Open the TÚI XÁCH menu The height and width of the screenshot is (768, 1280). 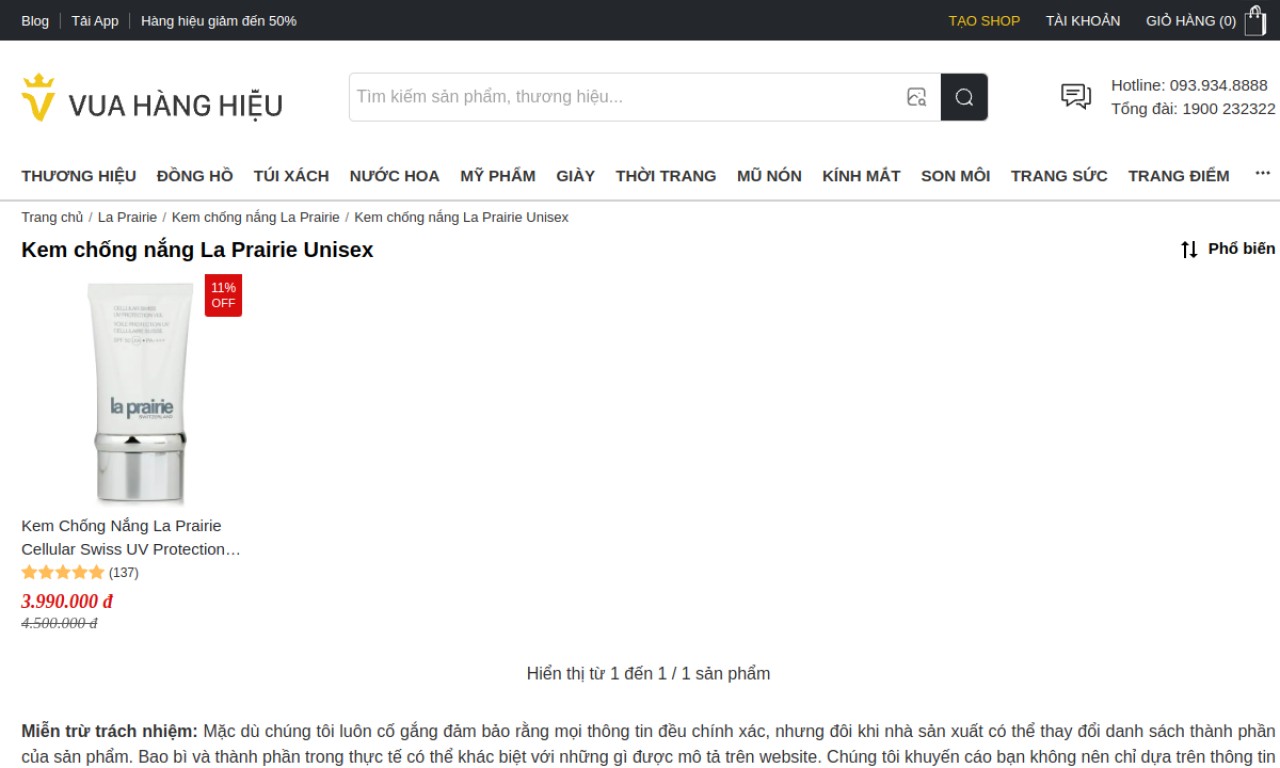point(291,176)
